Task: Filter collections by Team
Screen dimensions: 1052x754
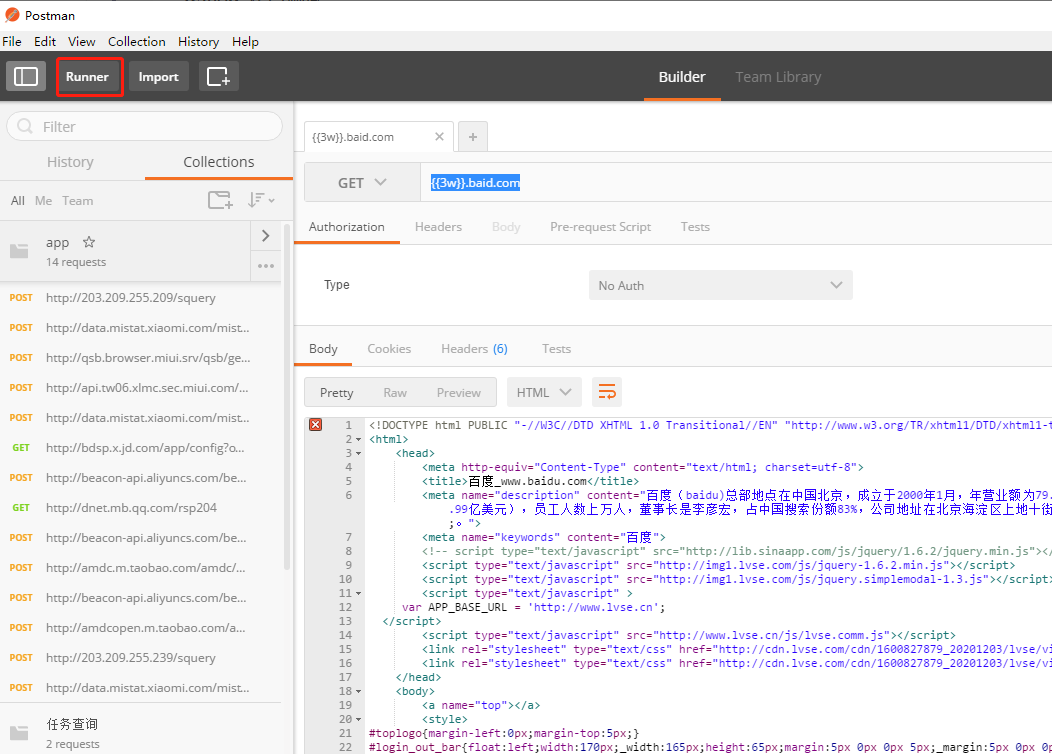Action: 78,201
